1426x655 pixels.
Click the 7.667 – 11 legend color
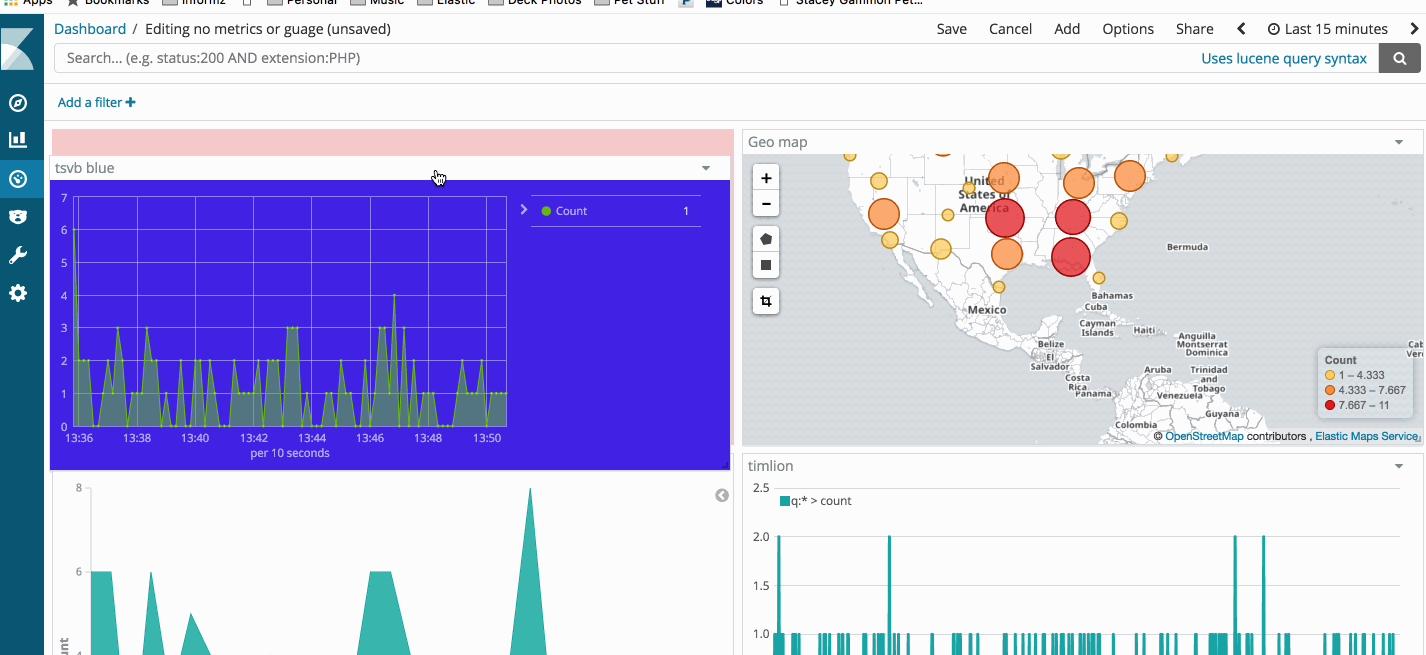[x=1330, y=405]
